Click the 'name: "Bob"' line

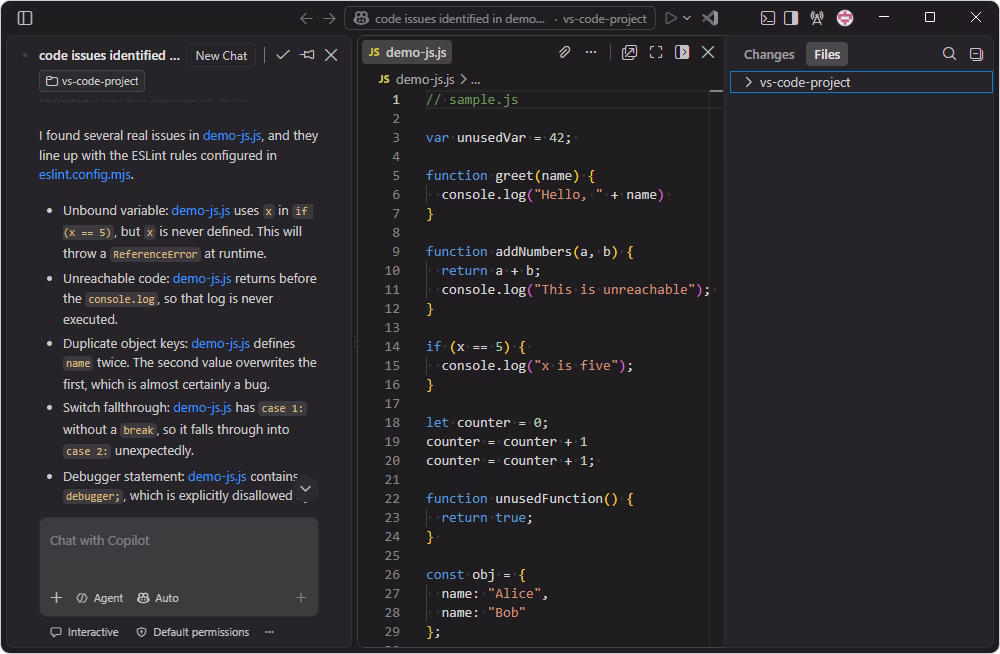[483, 613]
